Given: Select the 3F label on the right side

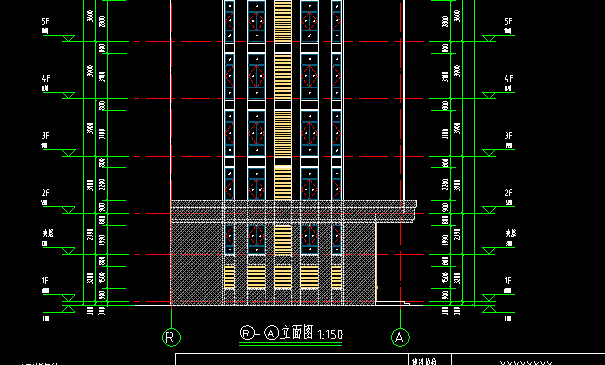Looking at the screenshot, I should pos(509,136).
